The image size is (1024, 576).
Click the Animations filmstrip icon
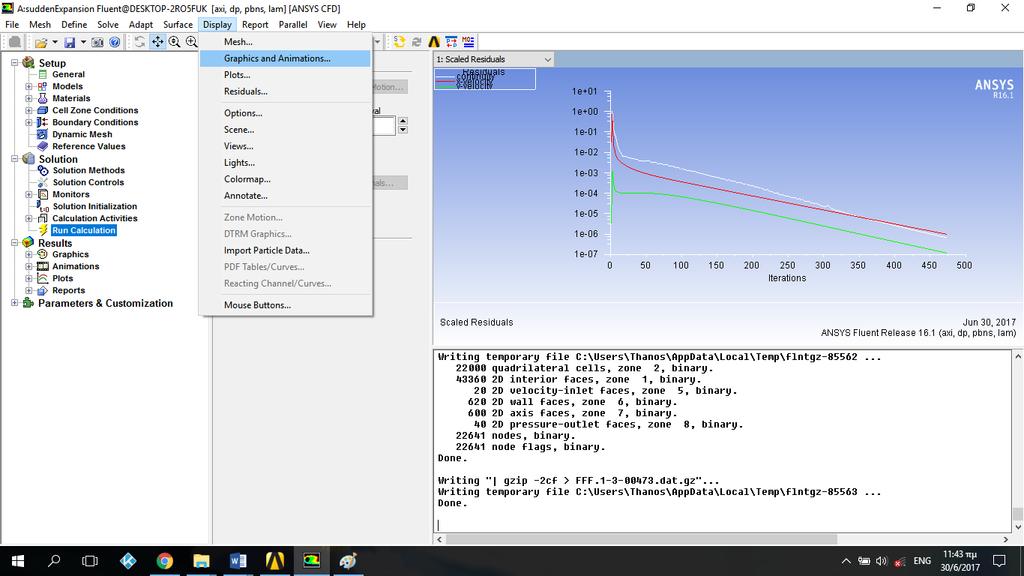point(42,266)
